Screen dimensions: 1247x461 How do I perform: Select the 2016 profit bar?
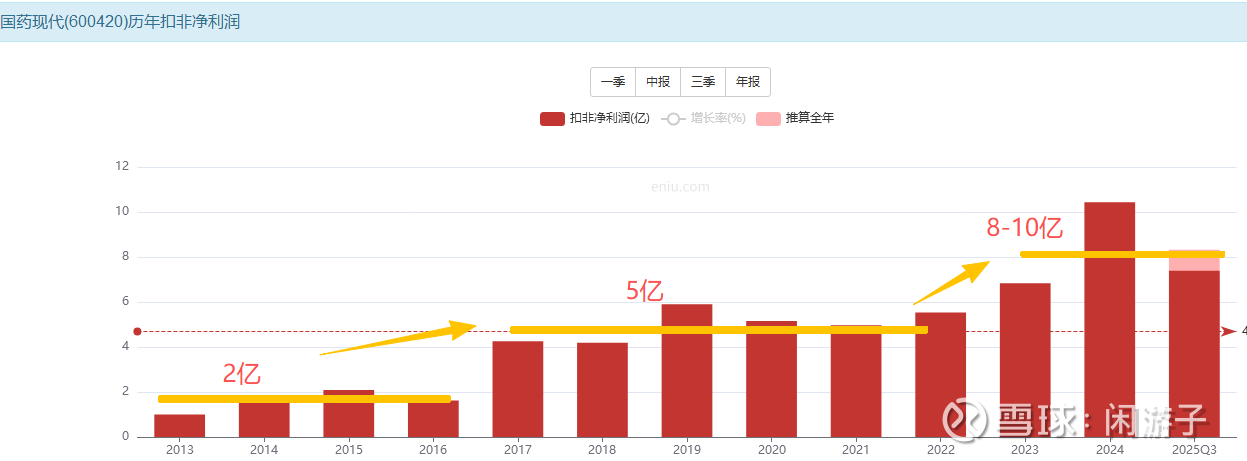(x=433, y=420)
